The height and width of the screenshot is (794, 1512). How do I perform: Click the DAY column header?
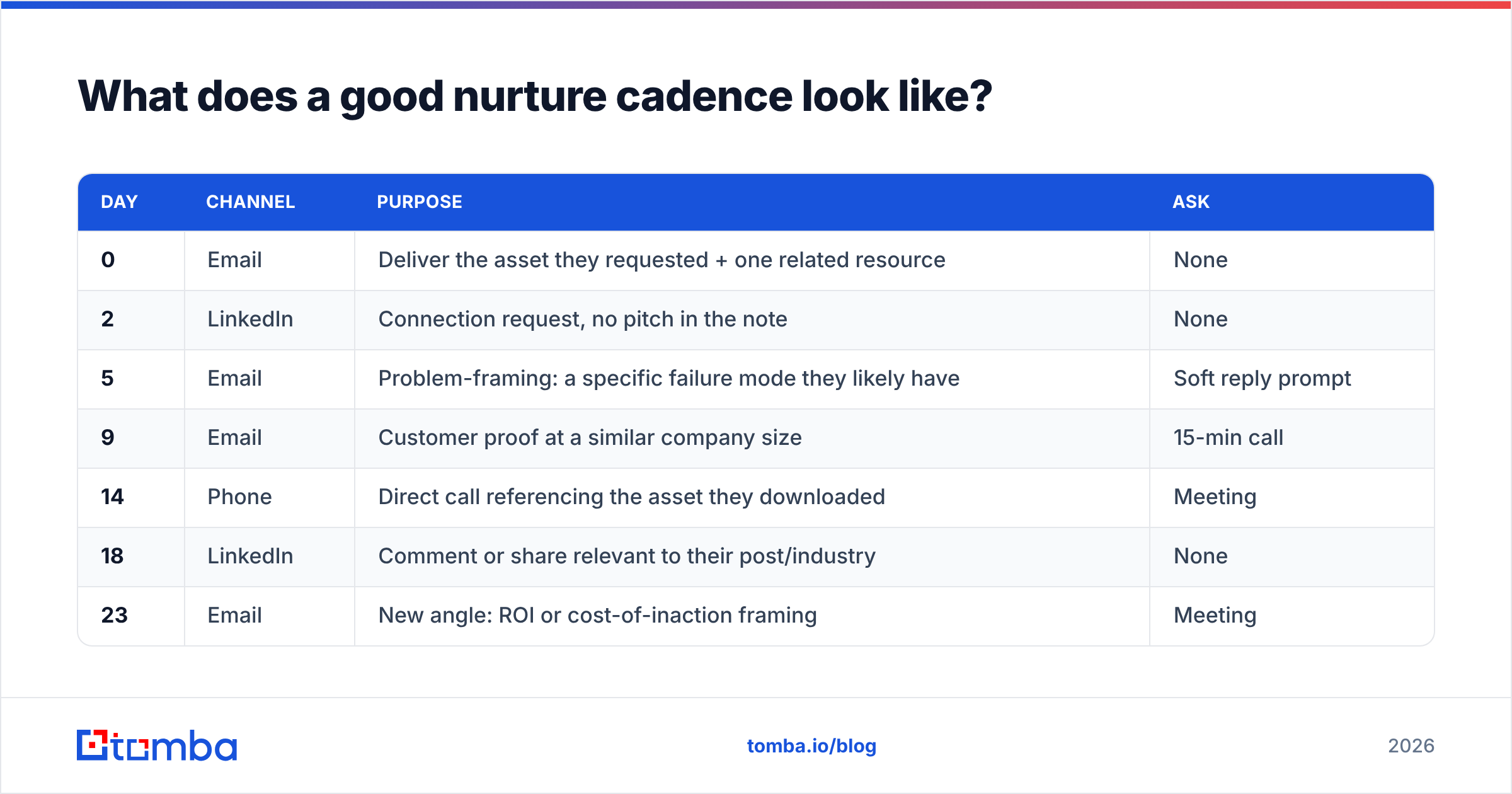tap(119, 202)
